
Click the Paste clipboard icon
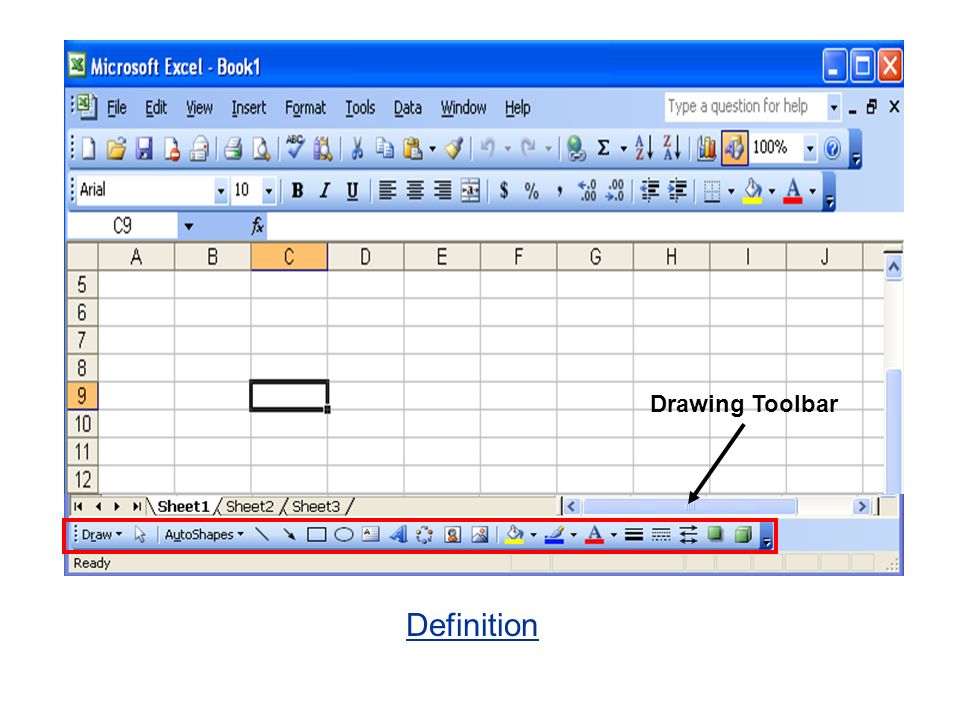coord(413,148)
